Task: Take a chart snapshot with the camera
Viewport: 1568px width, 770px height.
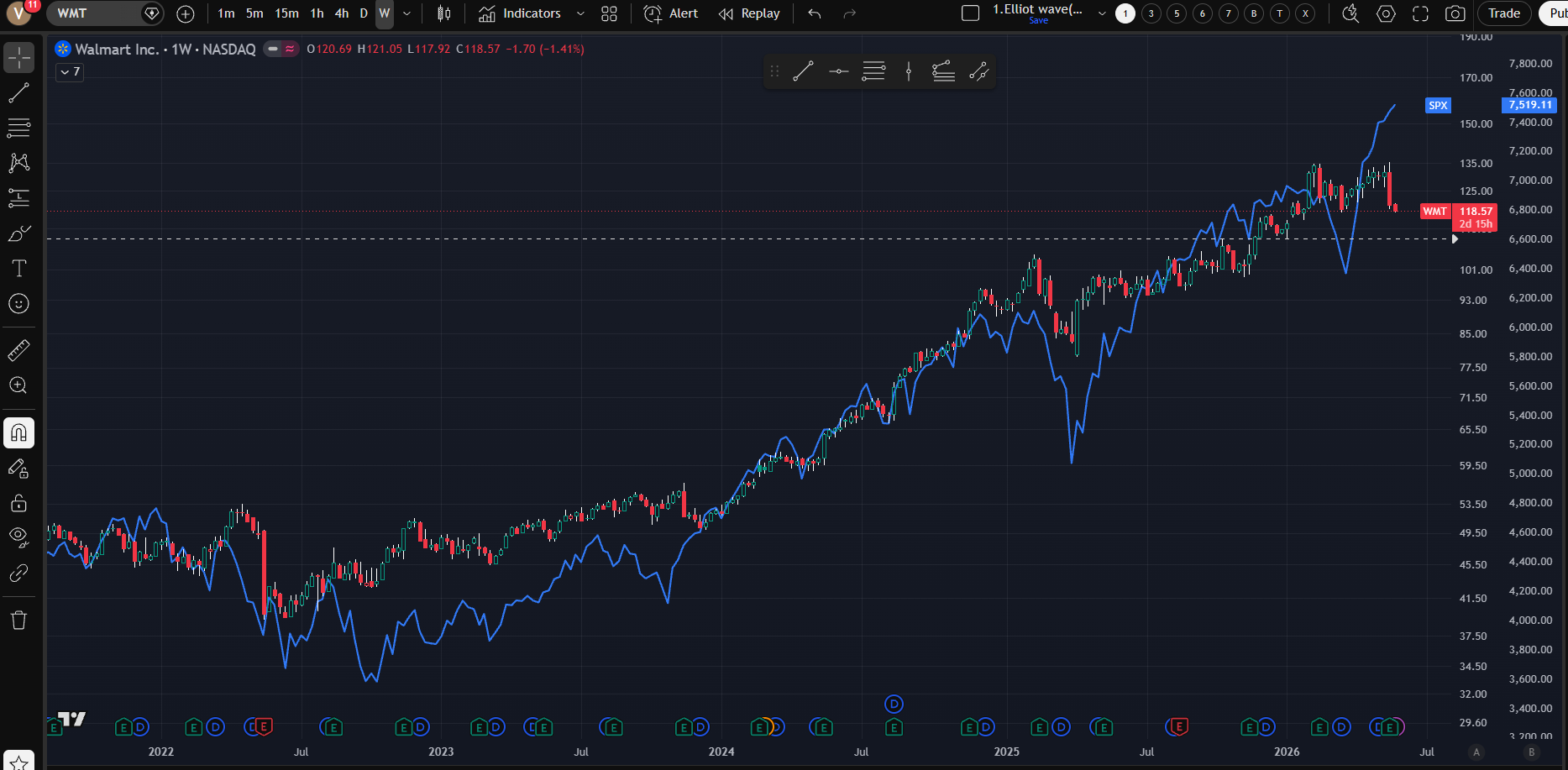Action: [1455, 13]
